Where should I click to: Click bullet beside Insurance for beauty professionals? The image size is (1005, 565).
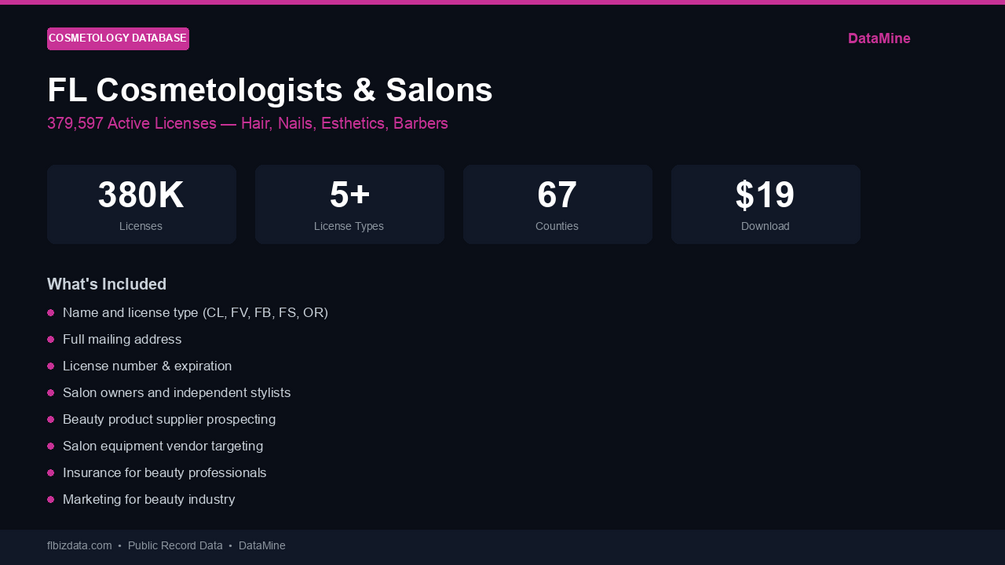point(51,473)
